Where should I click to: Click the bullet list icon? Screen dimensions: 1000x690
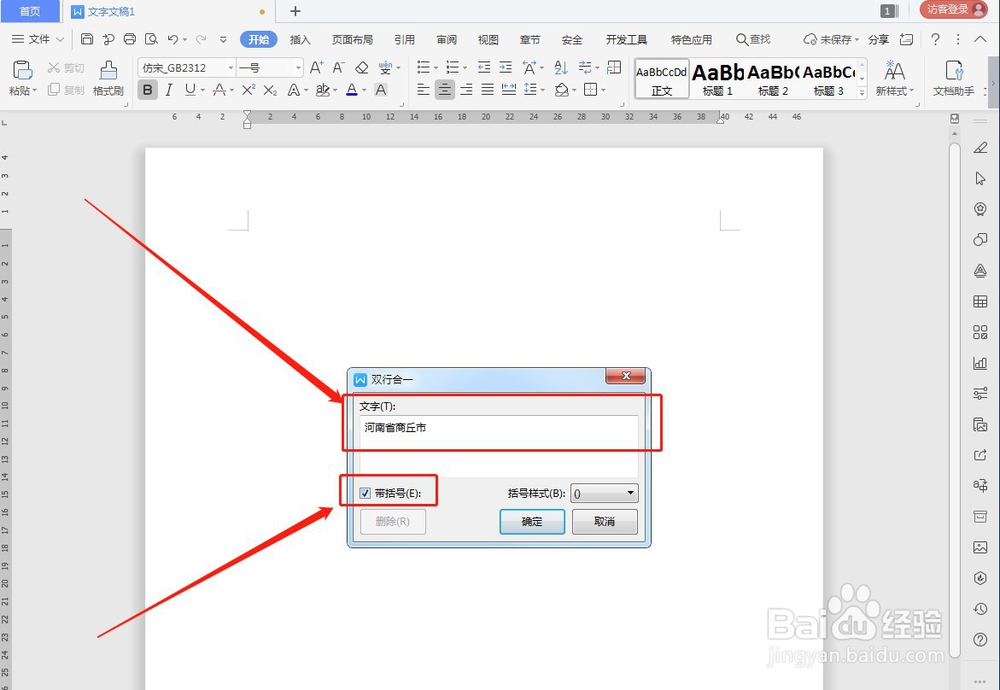point(423,67)
